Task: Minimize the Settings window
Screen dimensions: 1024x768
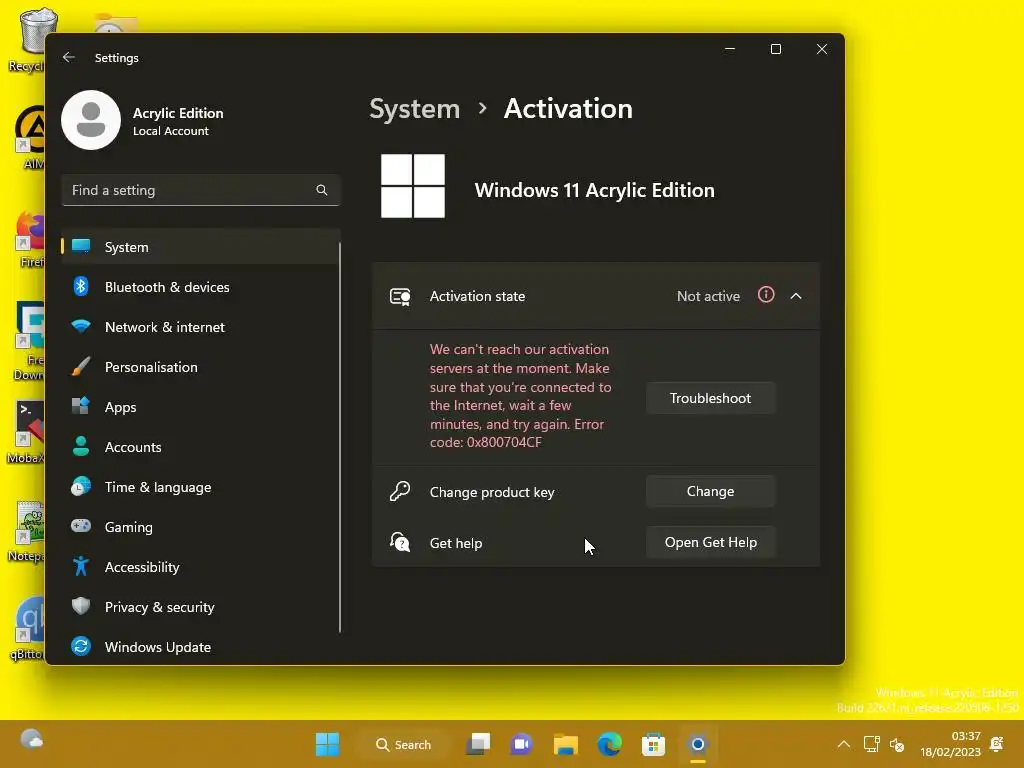Action: (x=730, y=49)
